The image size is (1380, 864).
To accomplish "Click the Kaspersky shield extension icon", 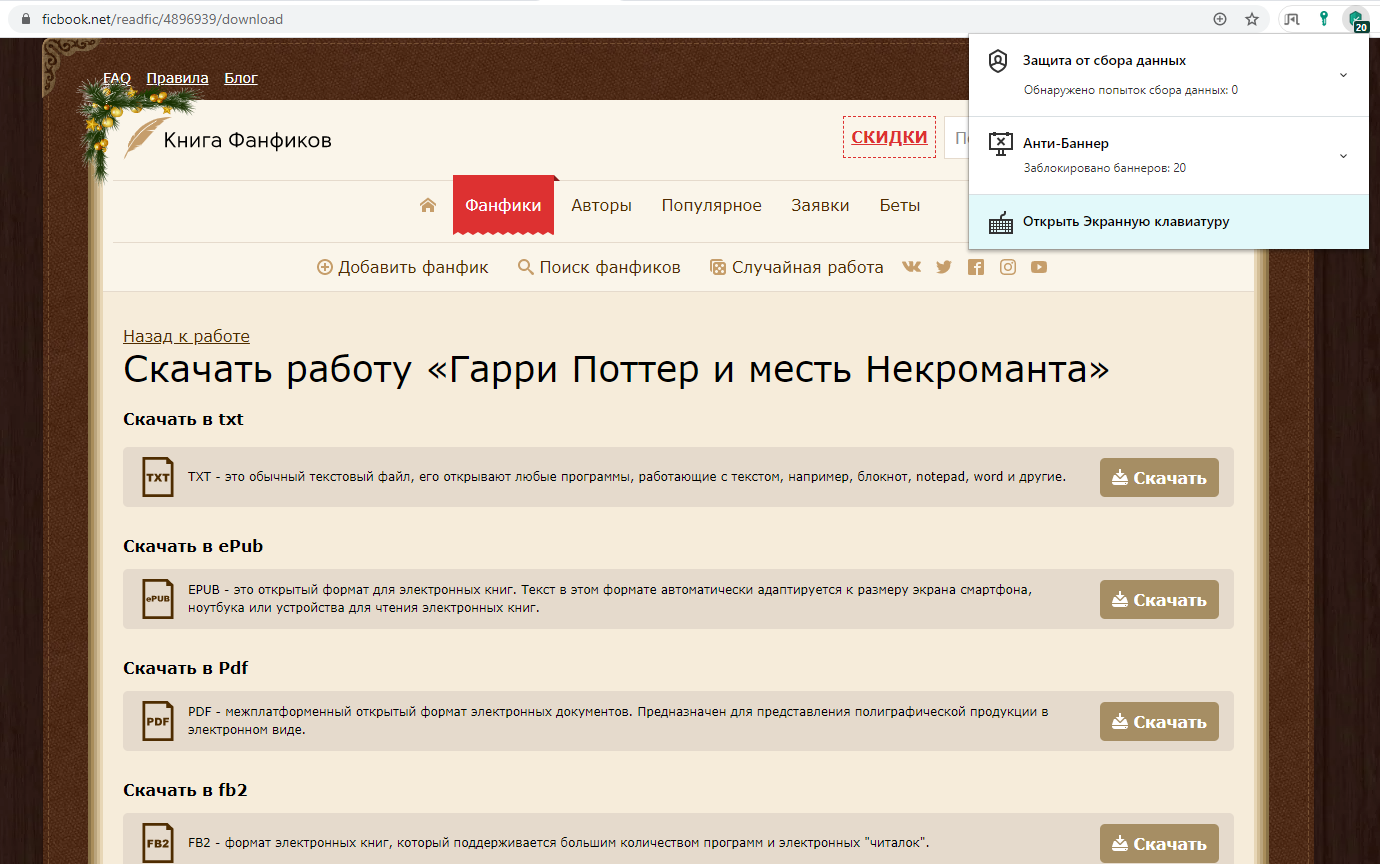I will [1356, 19].
